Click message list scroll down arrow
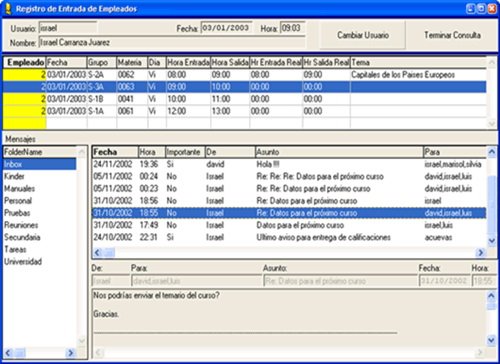 click(x=492, y=241)
